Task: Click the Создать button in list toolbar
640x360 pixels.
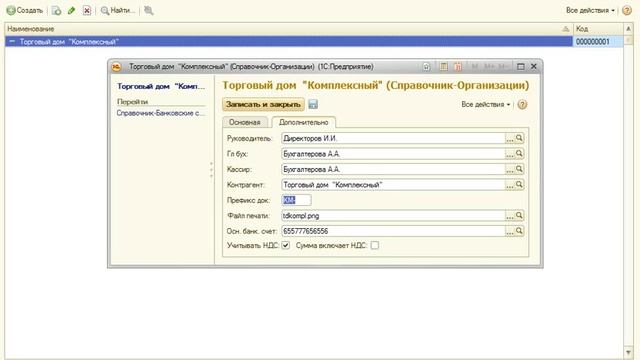Action: 24,10
